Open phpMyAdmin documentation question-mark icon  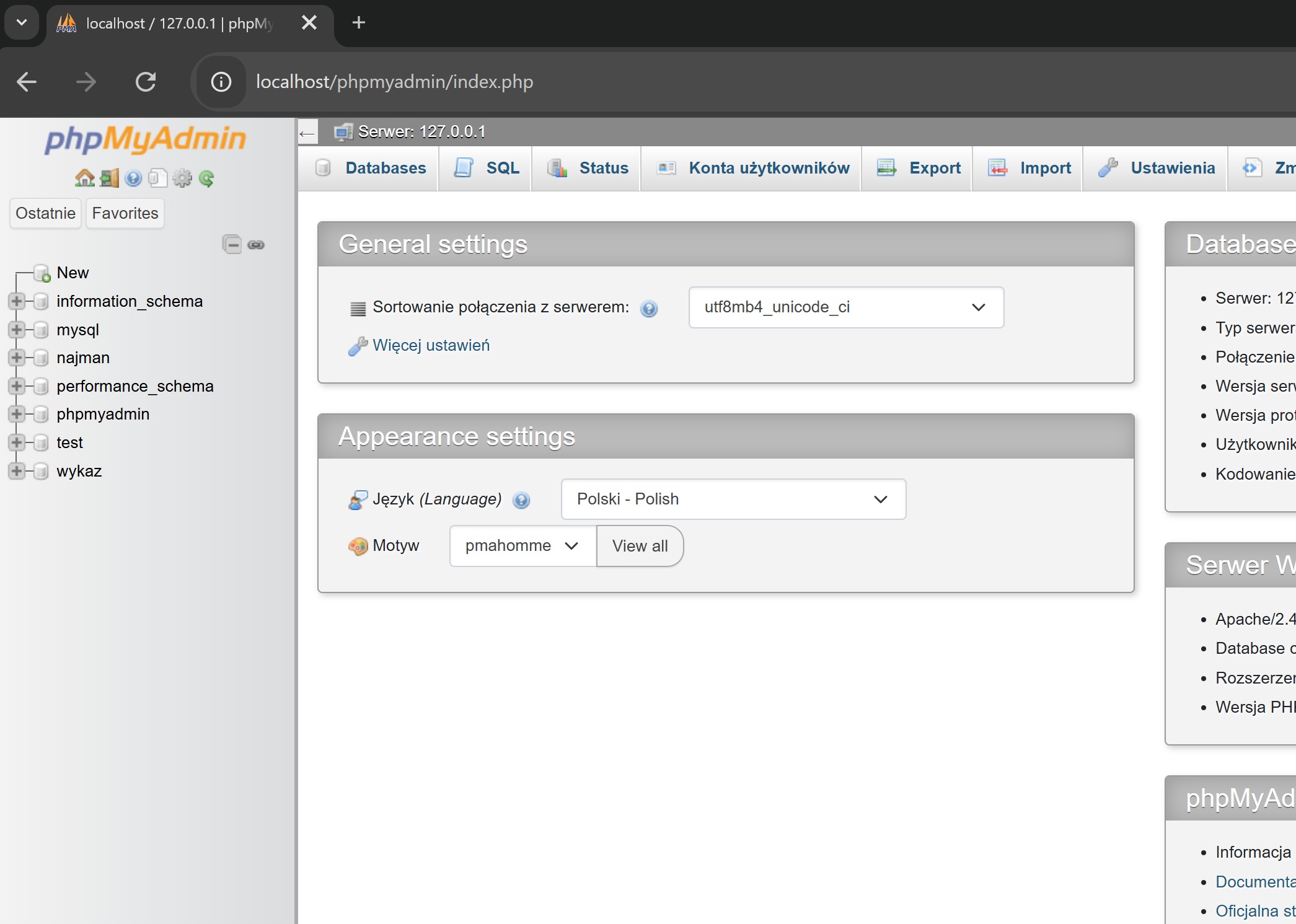[x=133, y=178]
